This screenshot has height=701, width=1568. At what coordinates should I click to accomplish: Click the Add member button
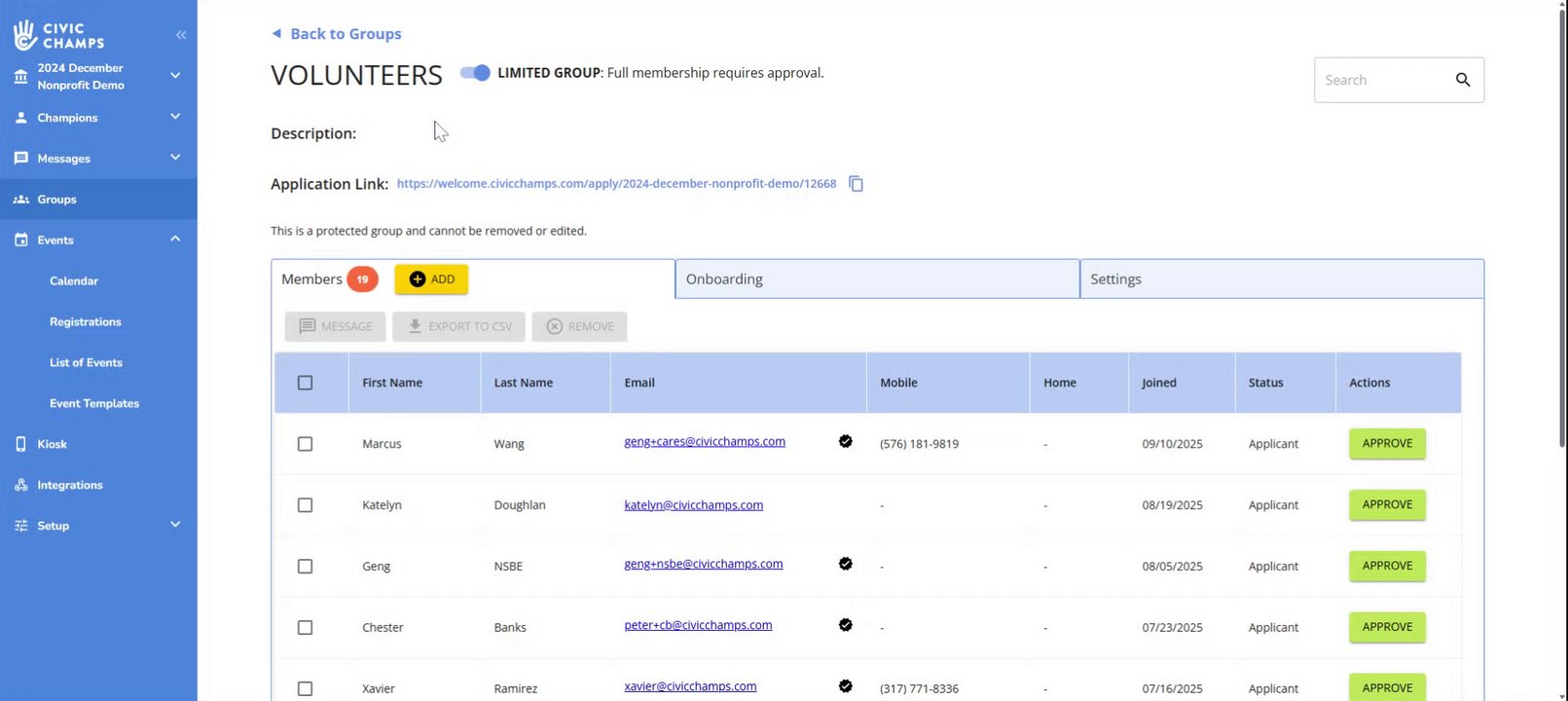coord(431,279)
